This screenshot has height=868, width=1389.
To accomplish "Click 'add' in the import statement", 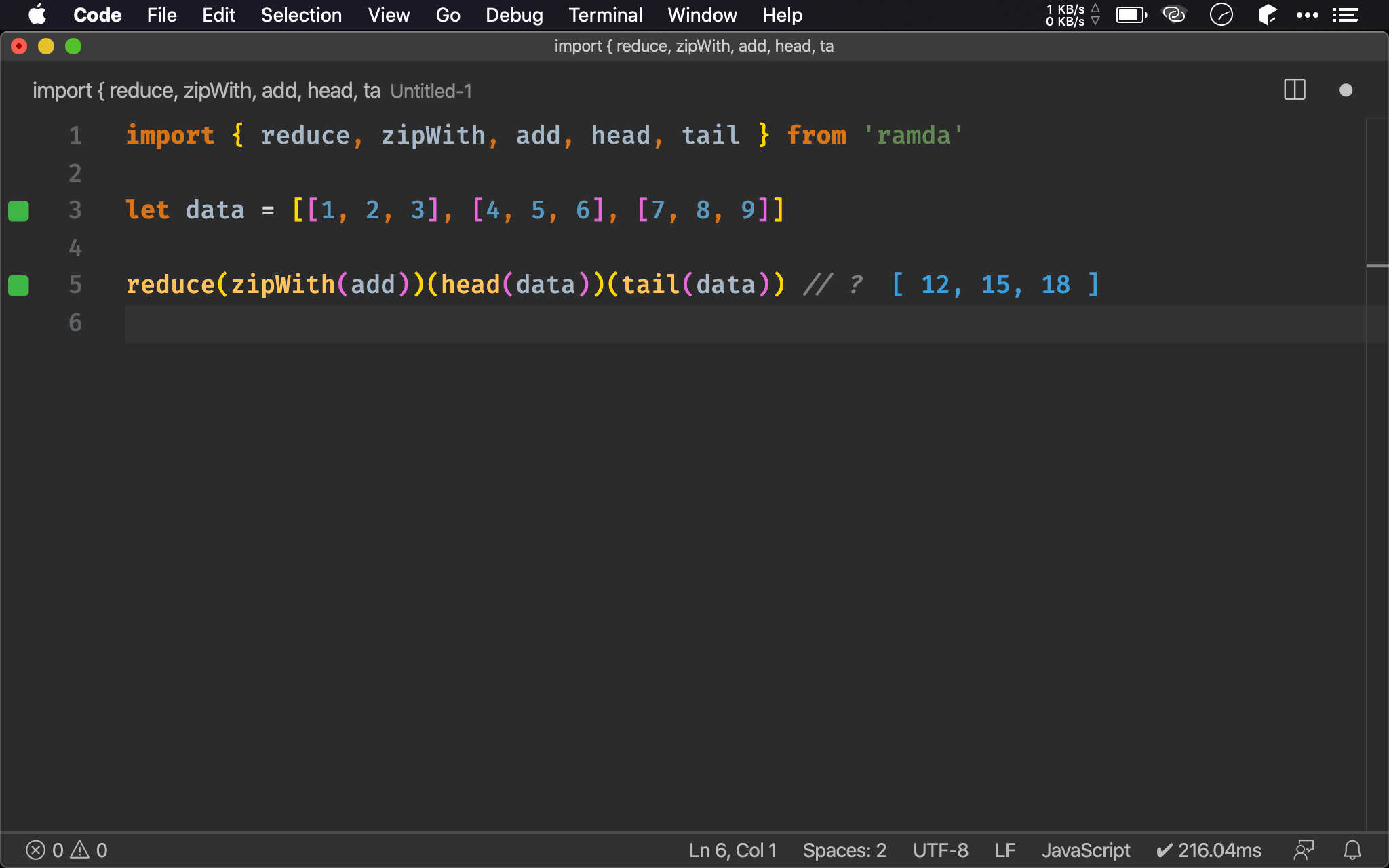I will point(538,136).
